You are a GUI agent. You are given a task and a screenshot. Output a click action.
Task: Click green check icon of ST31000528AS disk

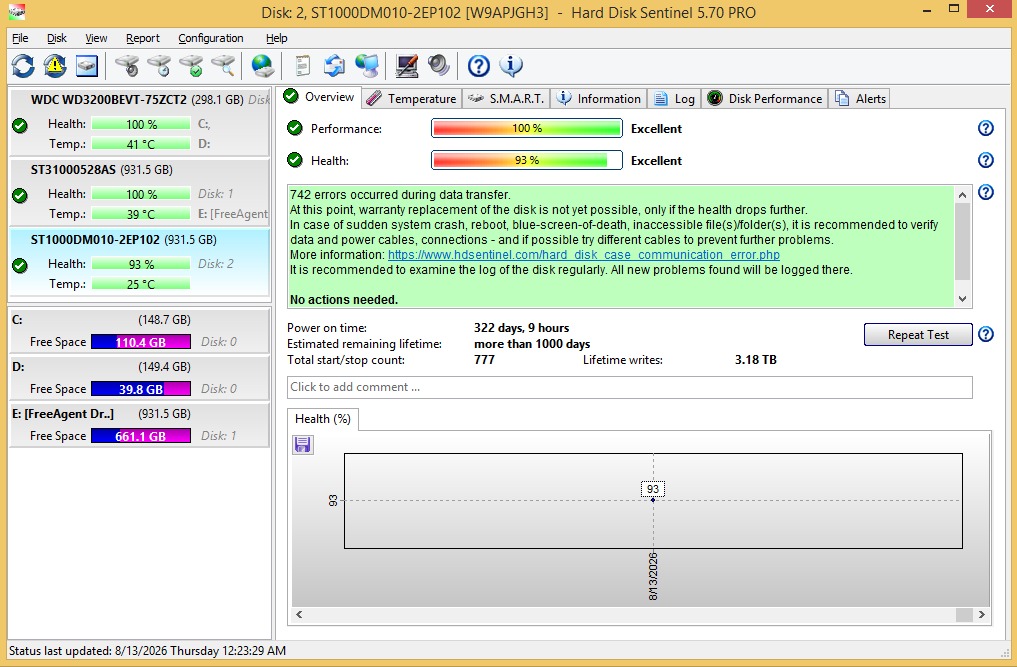click(x=20, y=195)
